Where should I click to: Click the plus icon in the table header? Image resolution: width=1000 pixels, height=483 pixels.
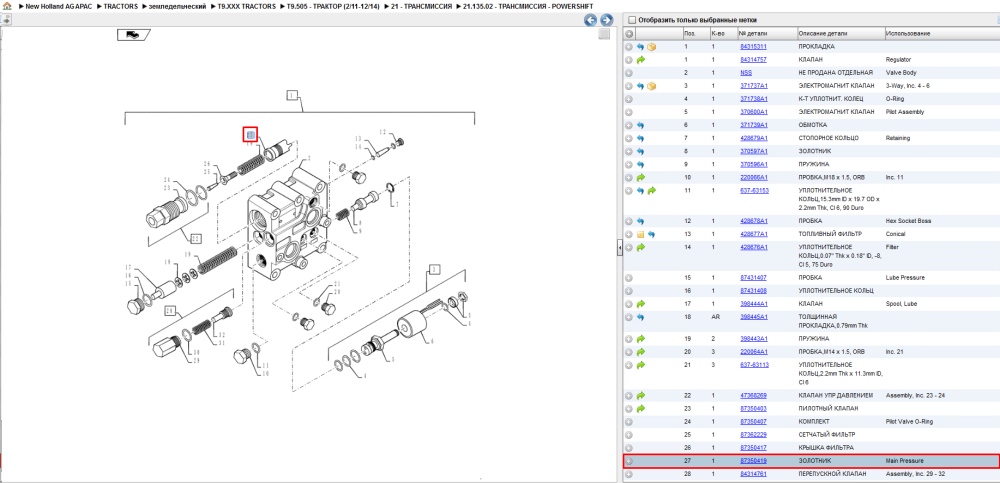click(629, 34)
